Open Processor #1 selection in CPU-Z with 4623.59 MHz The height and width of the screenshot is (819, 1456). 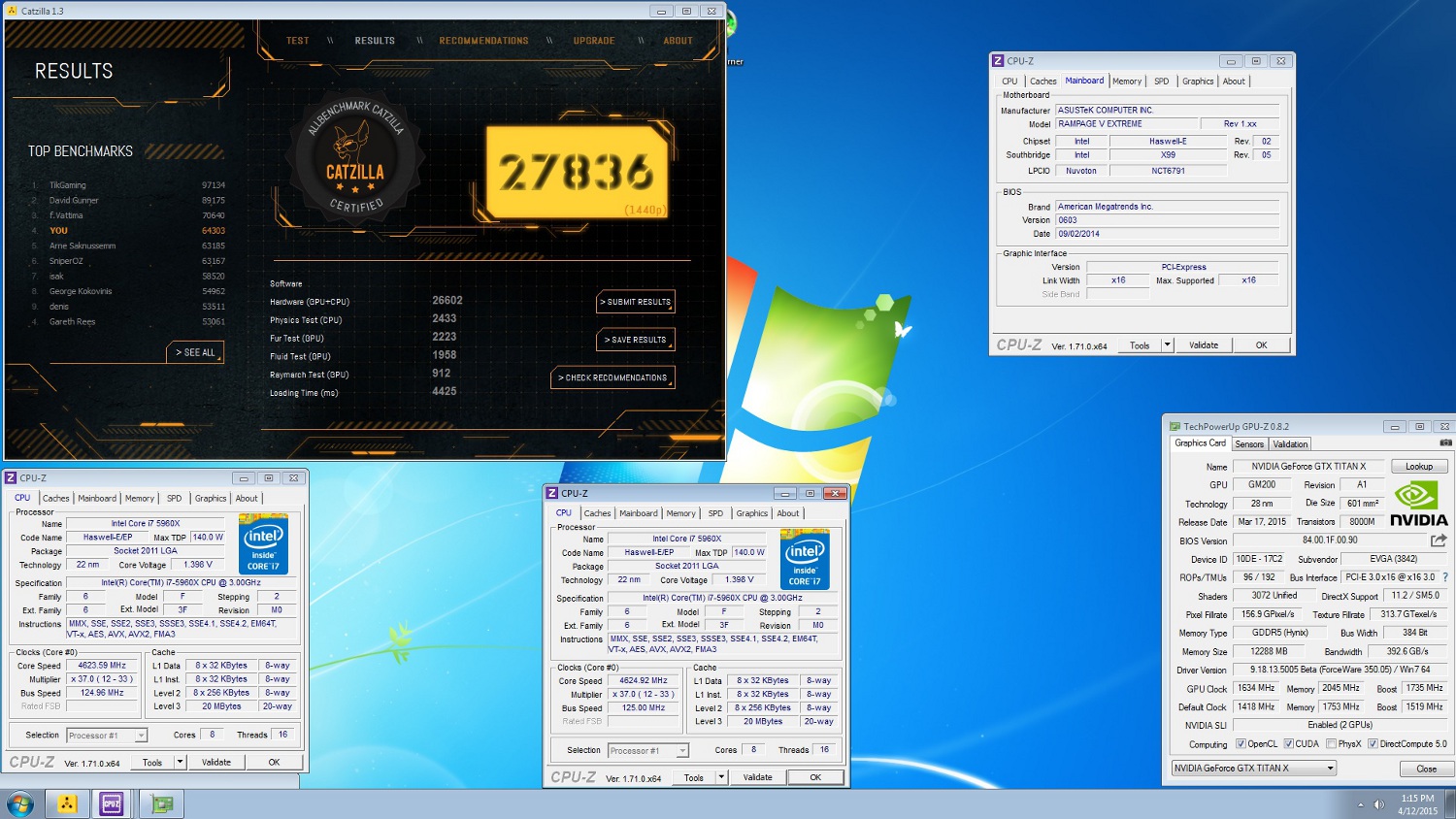(107, 736)
